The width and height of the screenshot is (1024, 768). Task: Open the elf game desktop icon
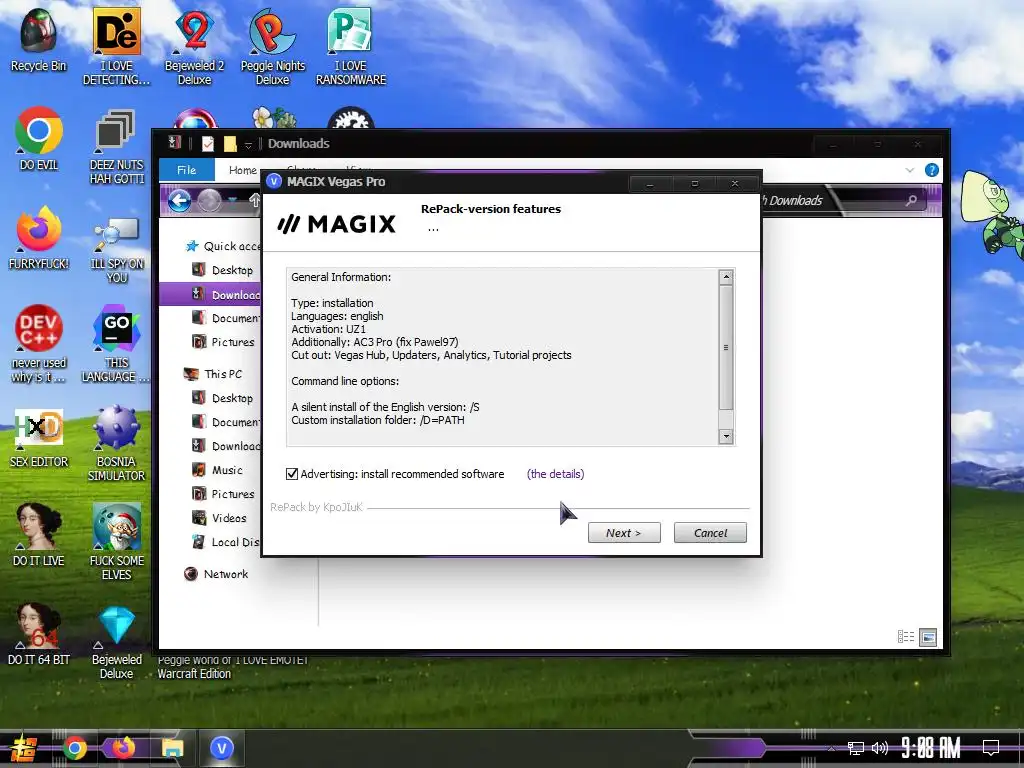[116, 542]
